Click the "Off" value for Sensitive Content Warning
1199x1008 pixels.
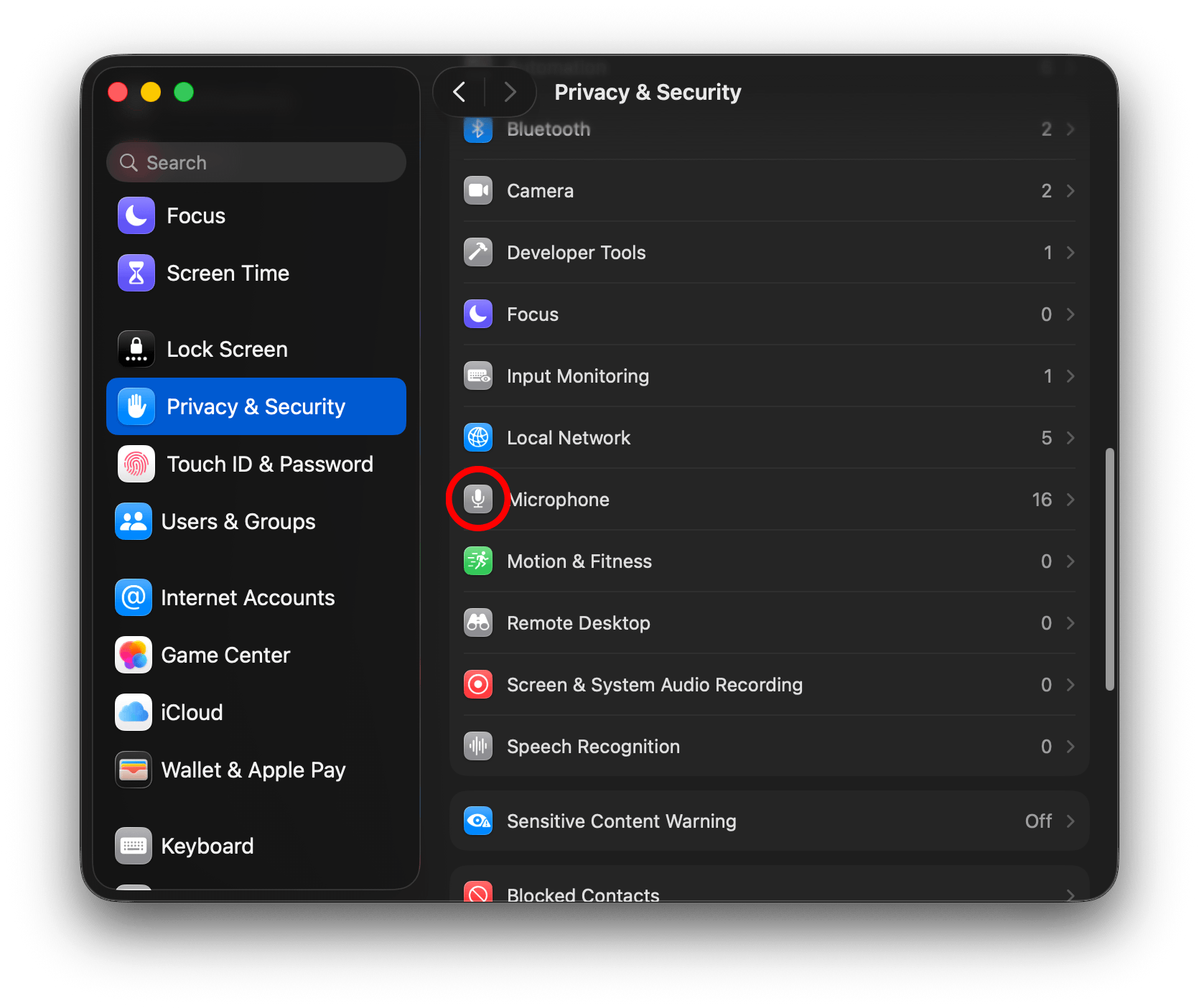pos(1038,821)
